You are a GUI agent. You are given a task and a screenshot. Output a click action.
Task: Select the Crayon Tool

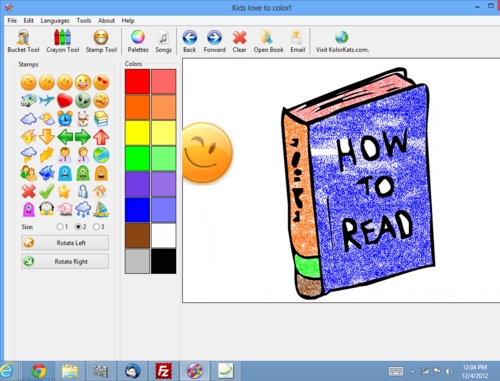tap(63, 41)
